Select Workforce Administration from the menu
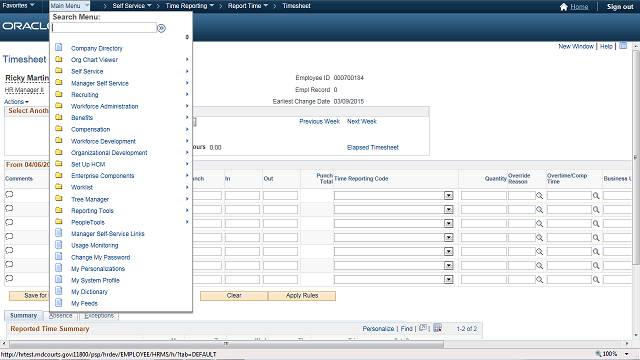 [104, 106]
